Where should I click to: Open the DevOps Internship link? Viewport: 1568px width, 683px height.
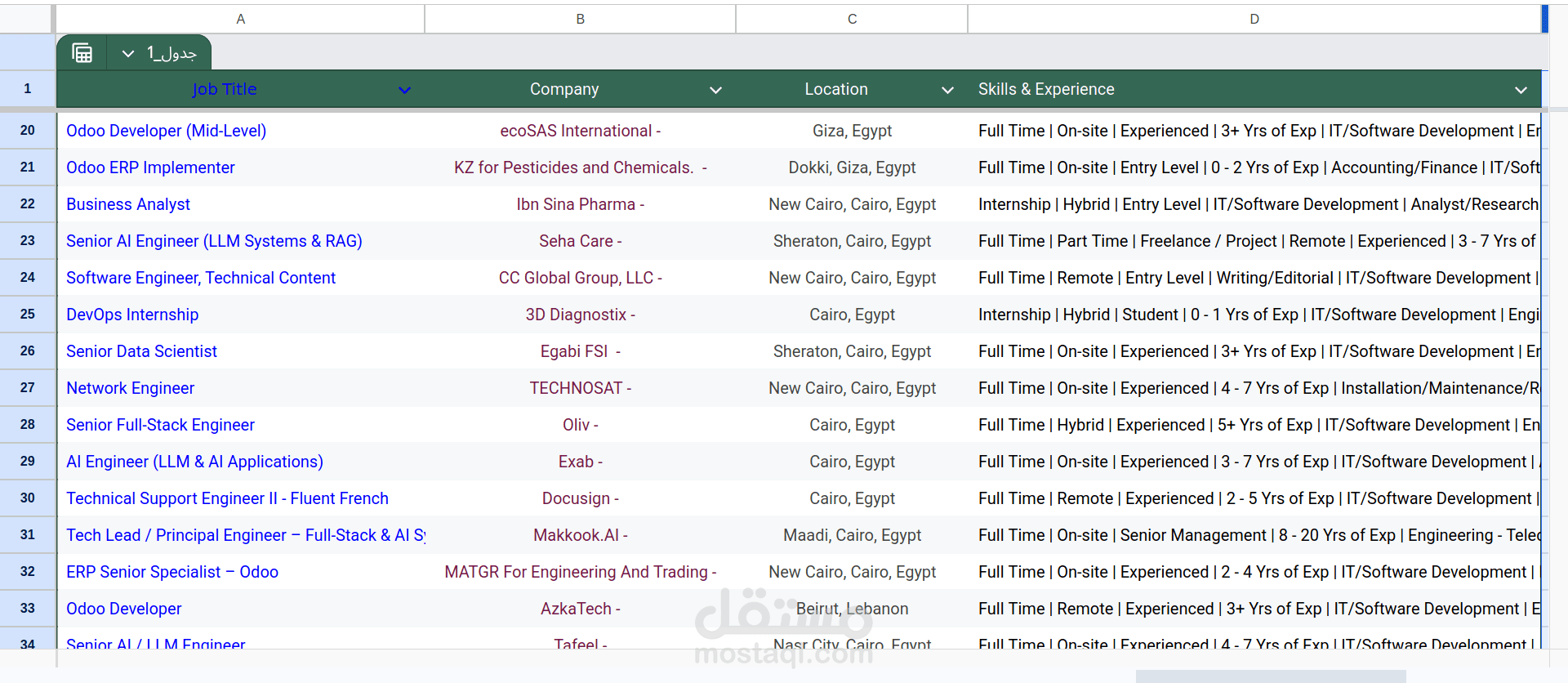click(x=132, y=315)
